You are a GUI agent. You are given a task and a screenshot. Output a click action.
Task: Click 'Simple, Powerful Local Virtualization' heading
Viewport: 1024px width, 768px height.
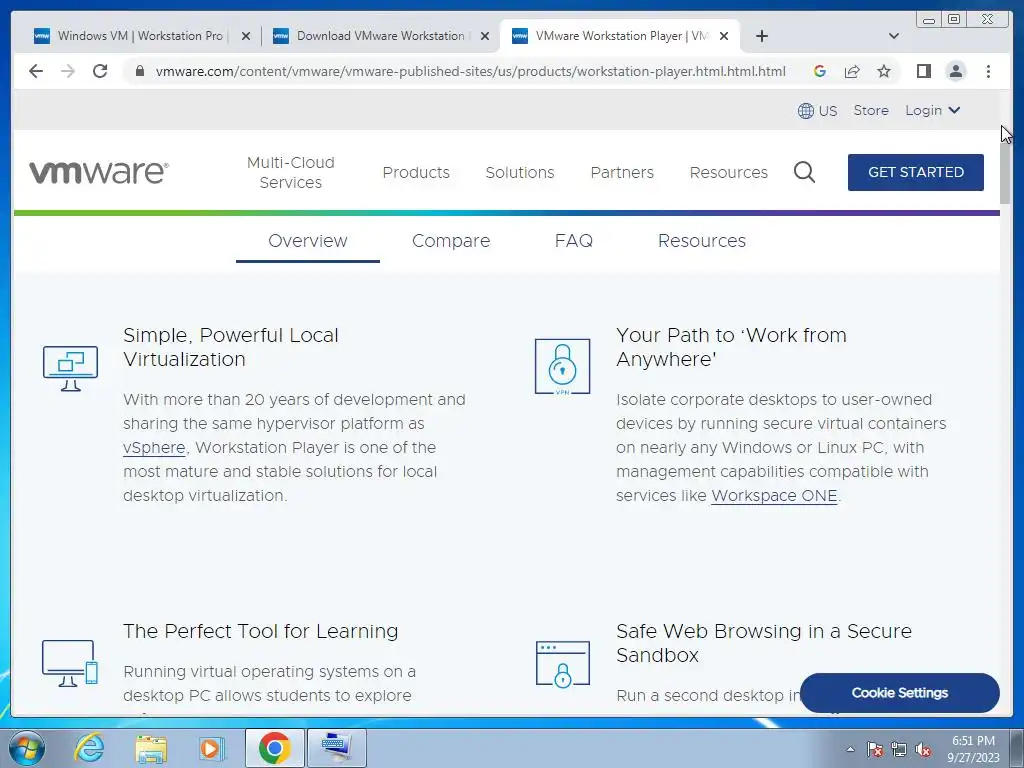click(x=231, y=347)
